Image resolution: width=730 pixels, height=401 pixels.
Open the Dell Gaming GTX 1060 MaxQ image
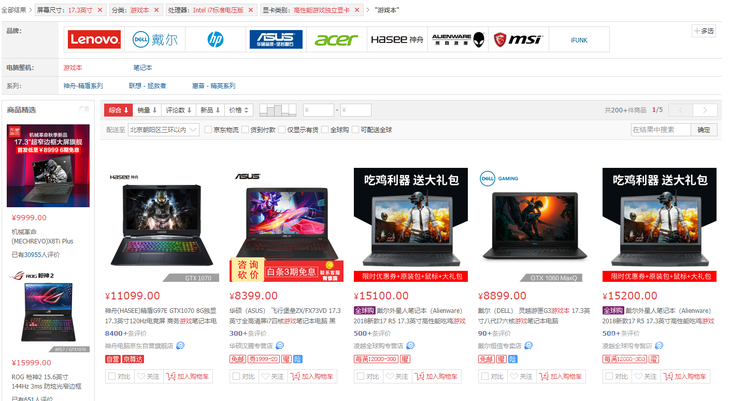coord(534,225)
